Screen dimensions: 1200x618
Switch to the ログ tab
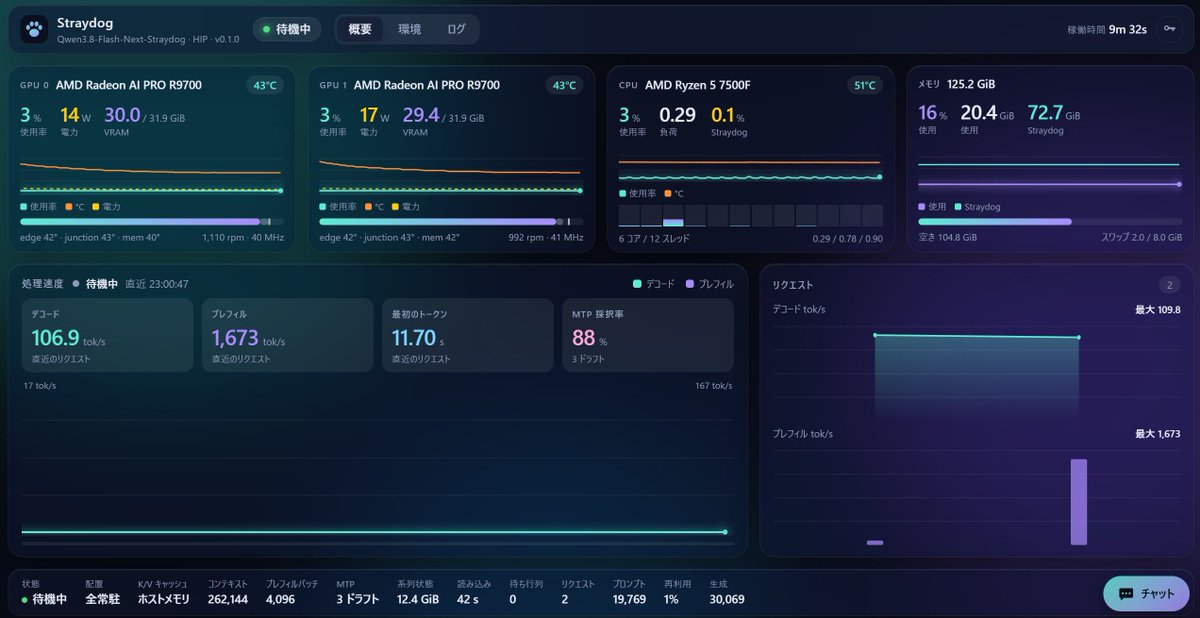(456, 29)
